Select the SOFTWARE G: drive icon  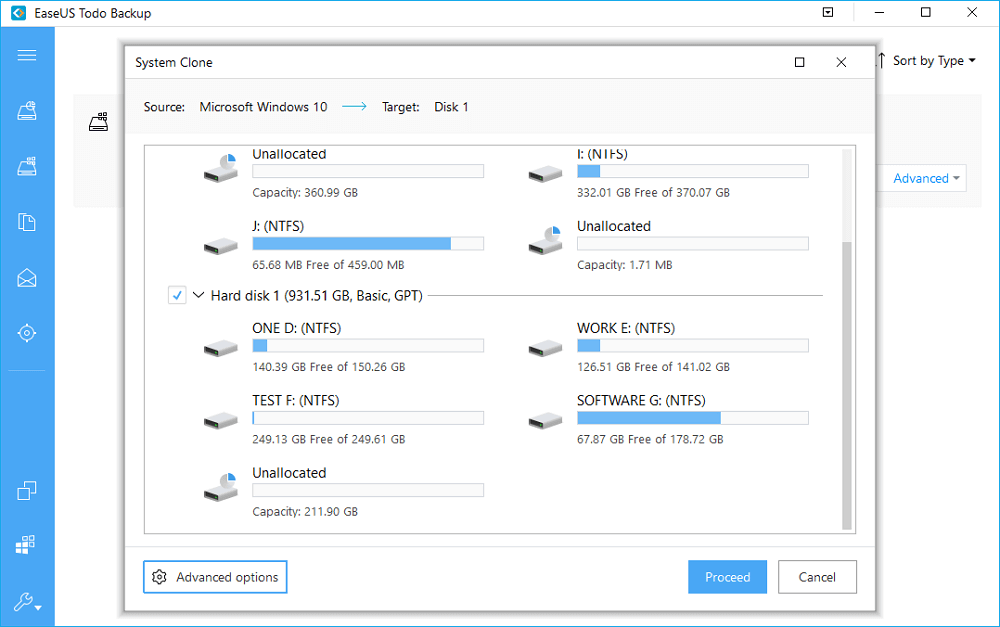click(545, 421)
